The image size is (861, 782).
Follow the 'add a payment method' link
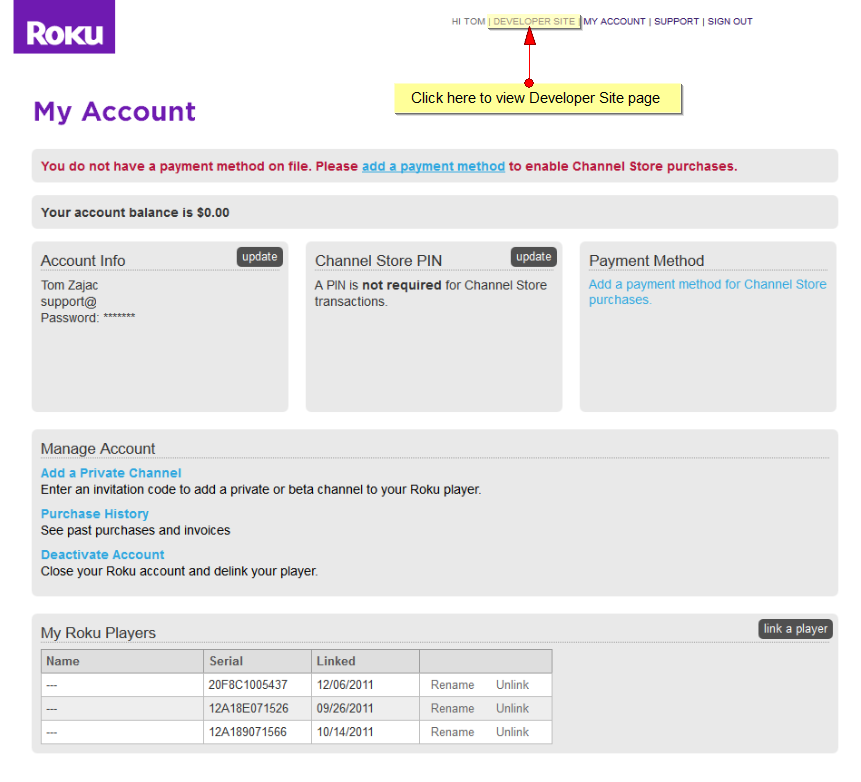point(433,166)
